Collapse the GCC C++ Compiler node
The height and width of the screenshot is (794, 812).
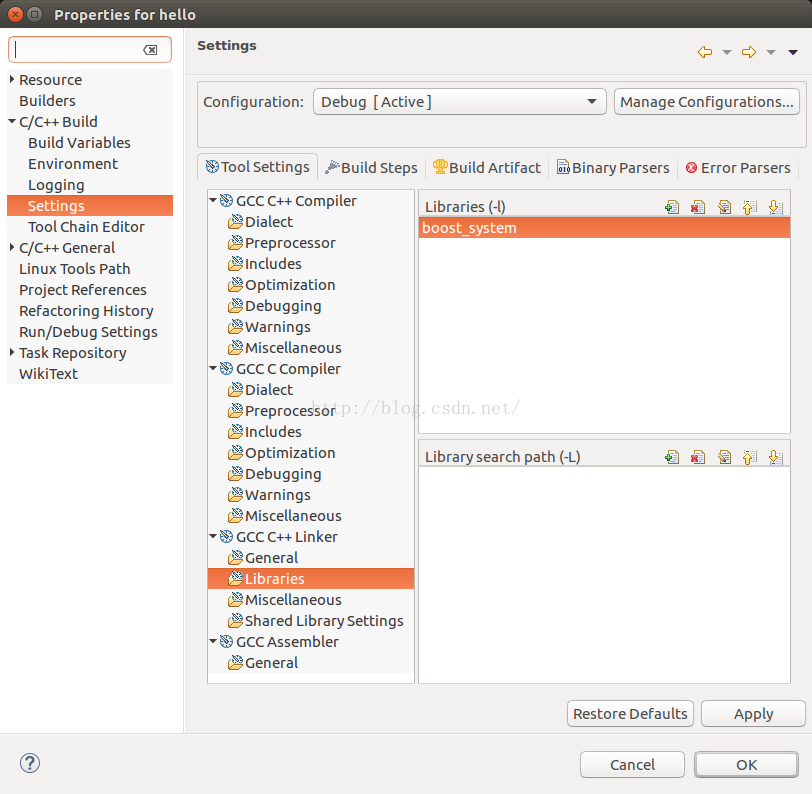[x=213, y=200]
